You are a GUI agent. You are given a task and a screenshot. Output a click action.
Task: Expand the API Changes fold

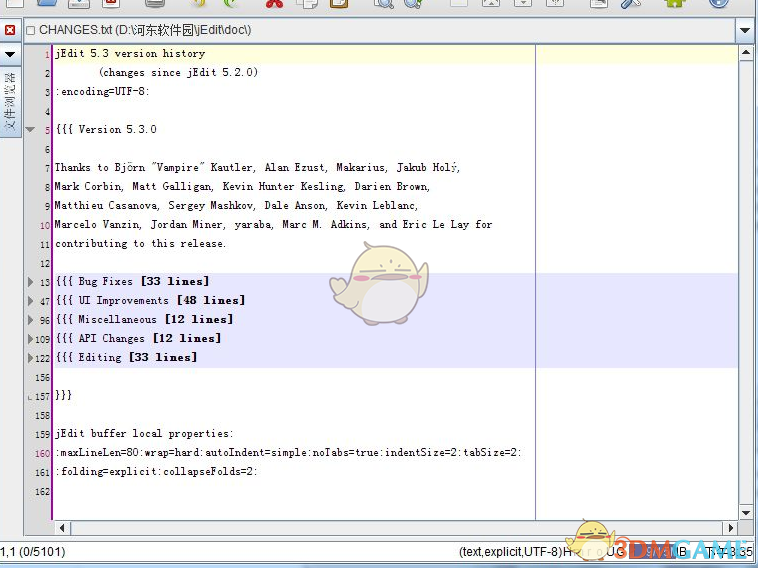point(30,339)
